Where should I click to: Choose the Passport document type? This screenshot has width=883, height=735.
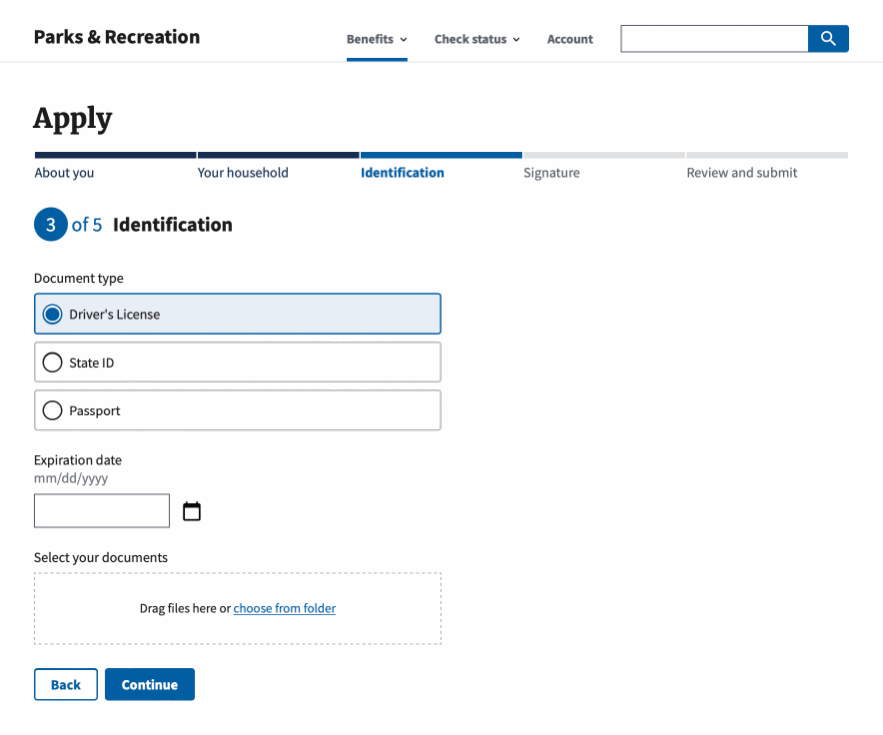237,410
